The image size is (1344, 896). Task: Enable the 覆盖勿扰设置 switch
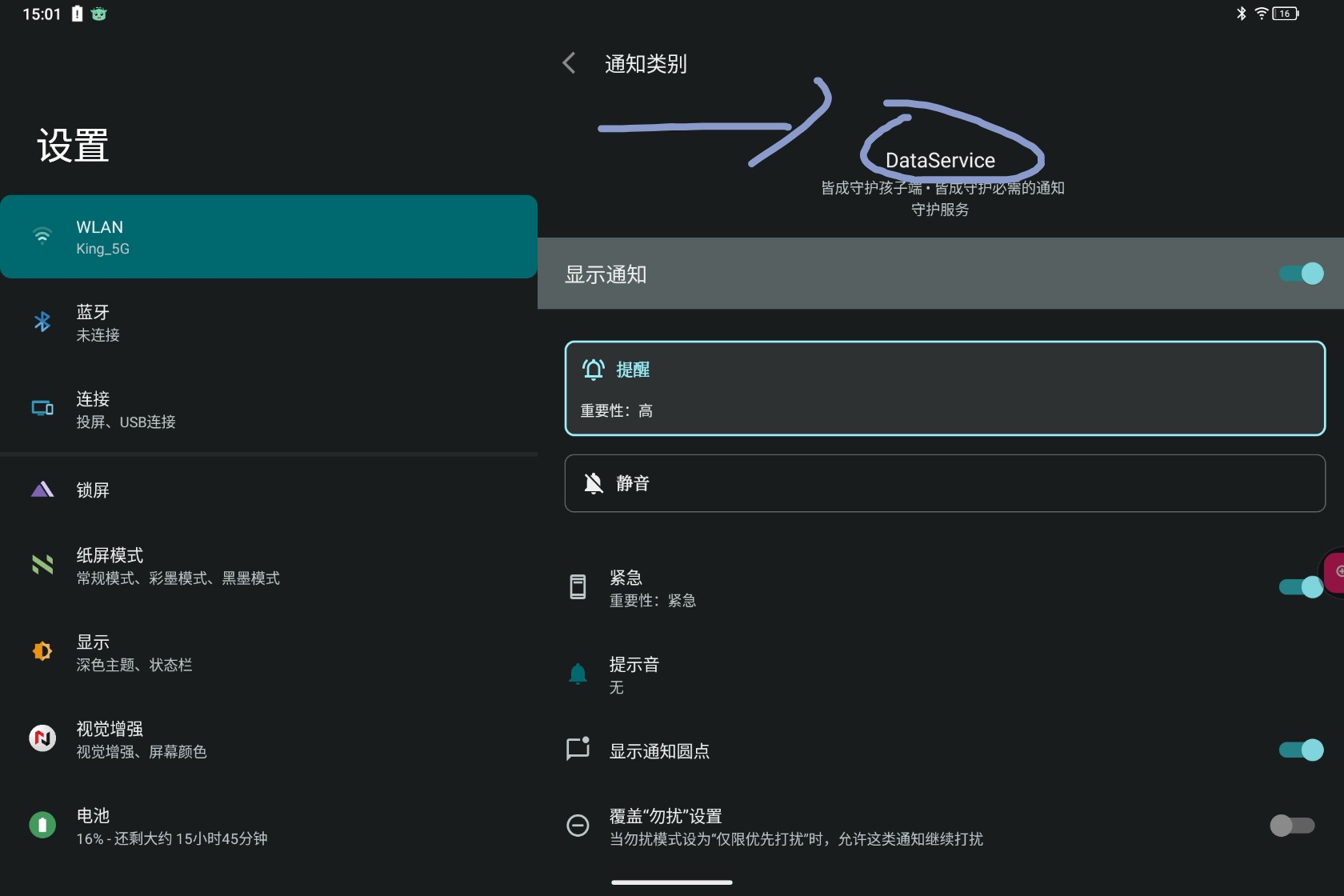1292,825
